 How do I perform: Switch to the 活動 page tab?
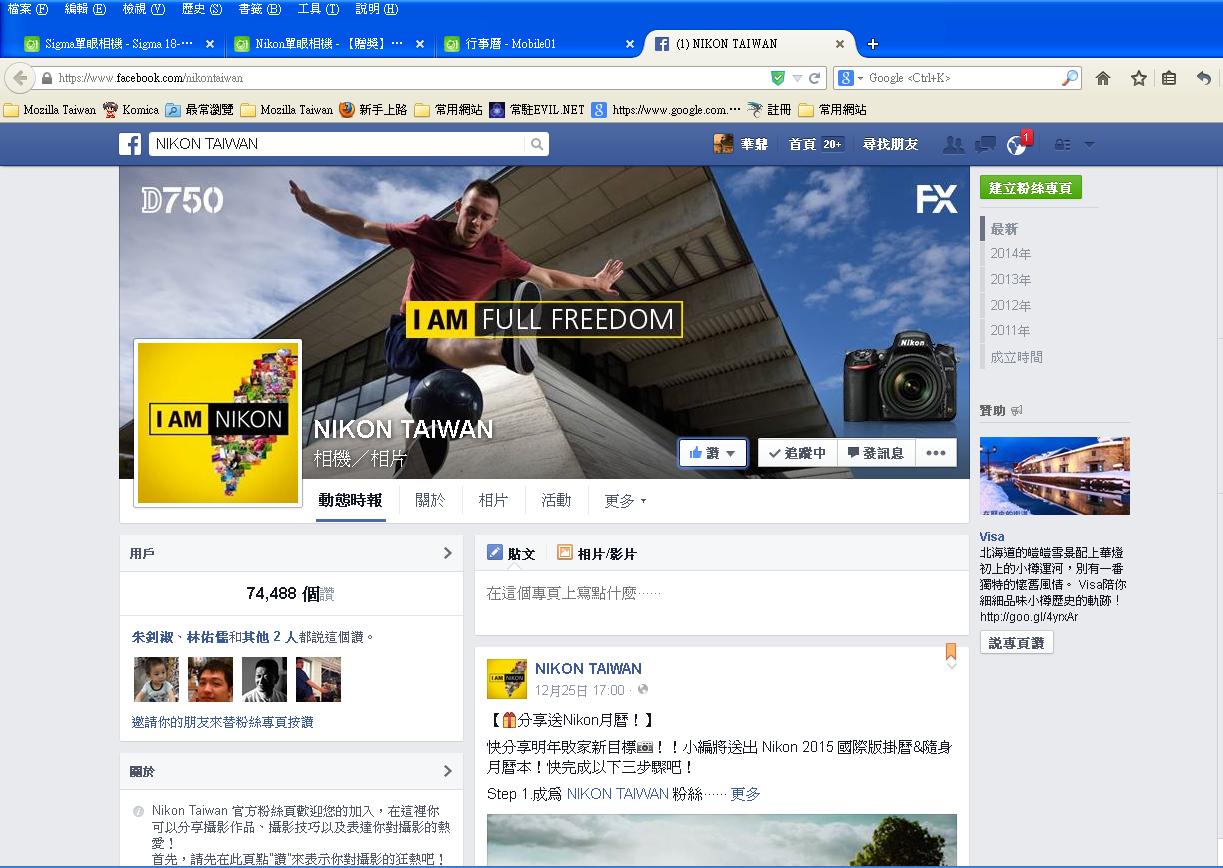[556, 500]
